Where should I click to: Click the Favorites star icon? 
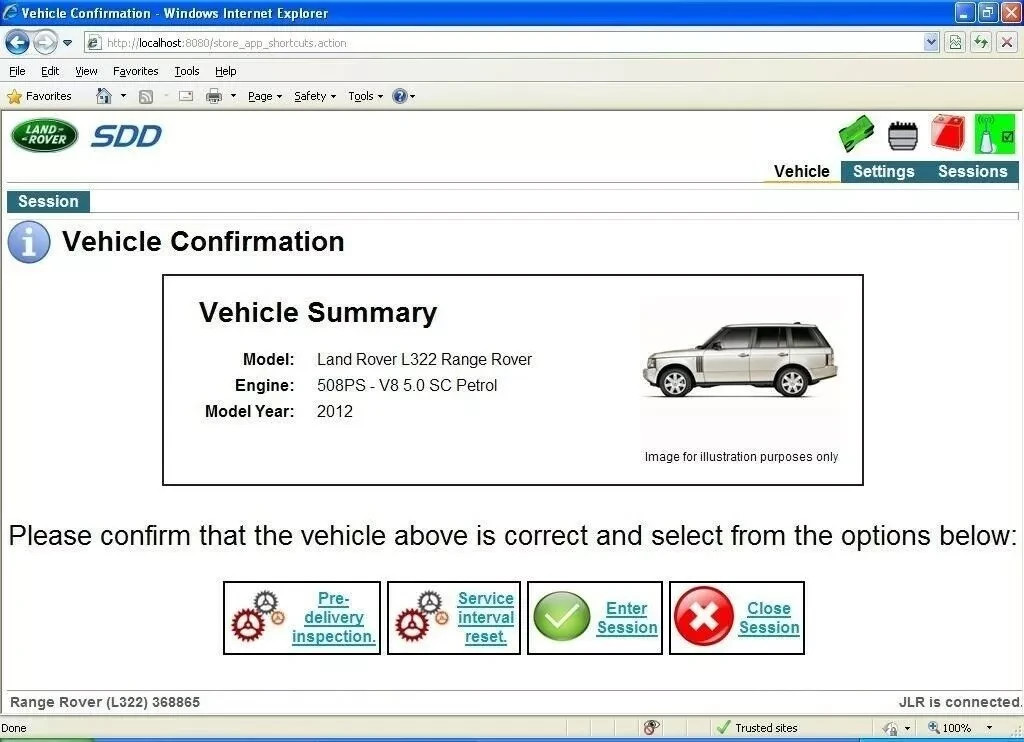[14, 97]
